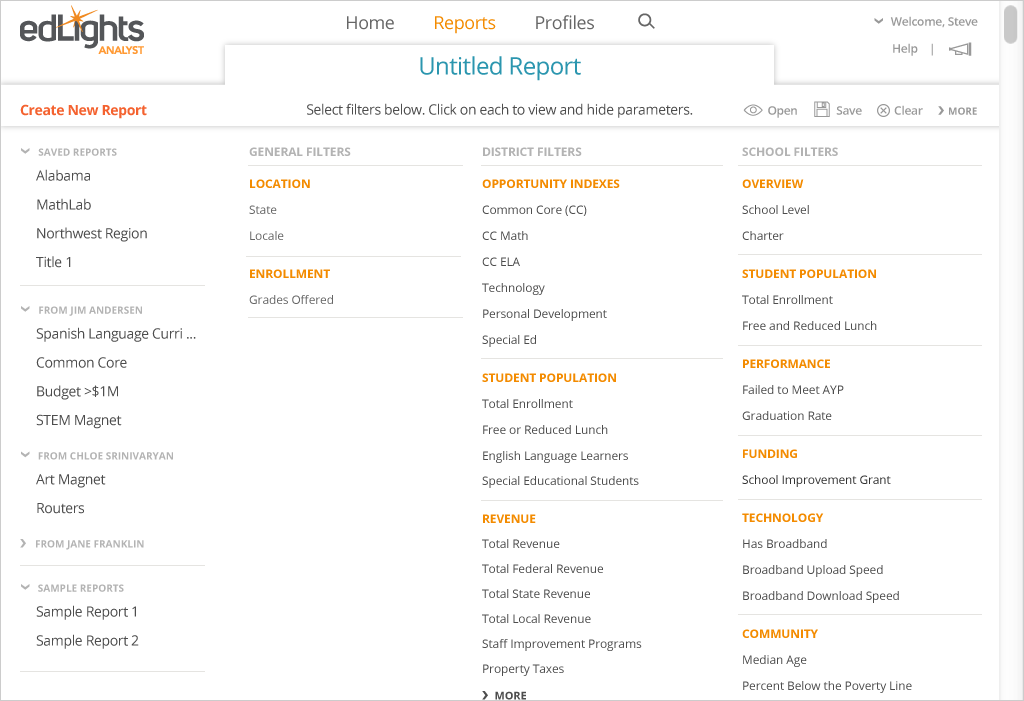1024x701 pixels.
Task: Open the Northwest Region report
Action: point(91,233)
